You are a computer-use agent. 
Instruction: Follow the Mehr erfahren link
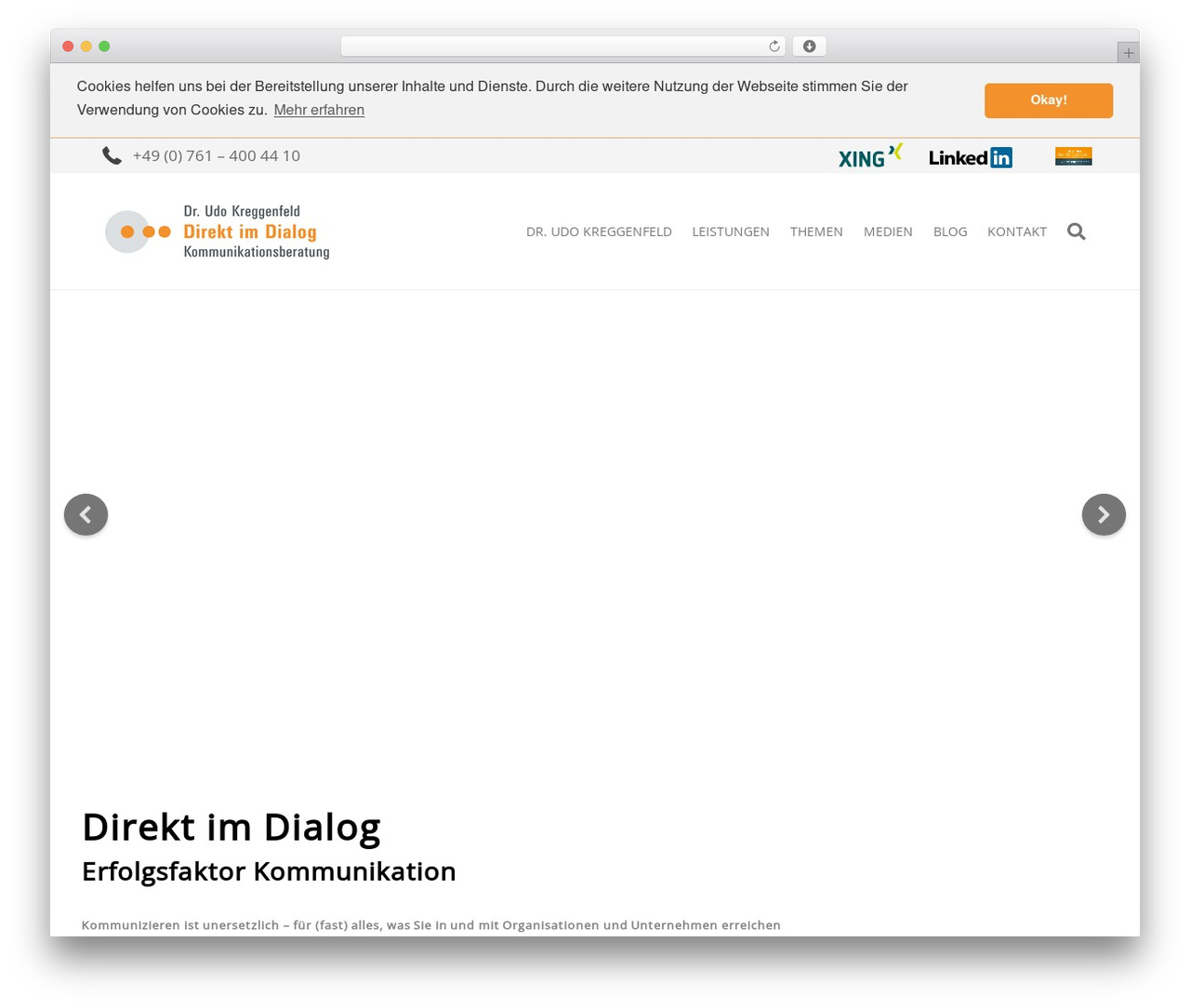pos(319,110)
